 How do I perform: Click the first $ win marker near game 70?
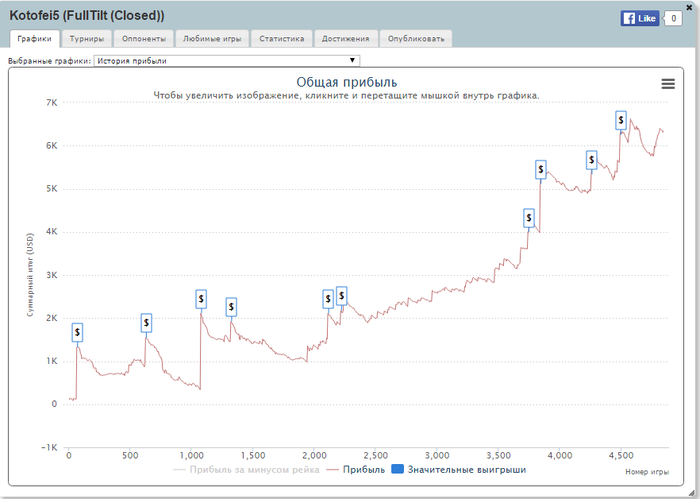coord(77,333)
